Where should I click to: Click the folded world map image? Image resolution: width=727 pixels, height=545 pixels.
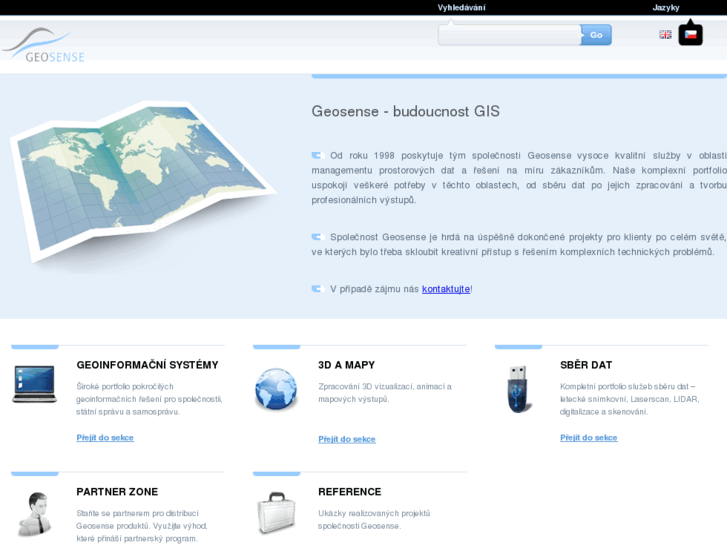pos(141,181)
